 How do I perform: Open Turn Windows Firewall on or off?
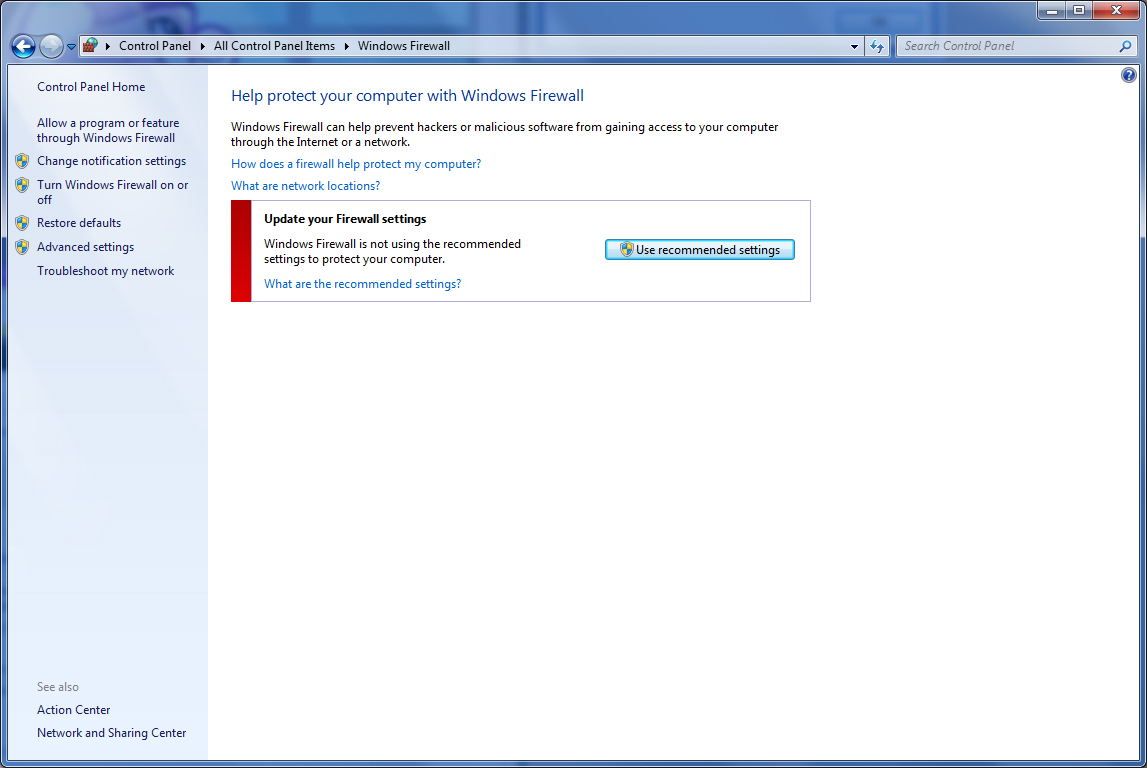pos(113,192)
